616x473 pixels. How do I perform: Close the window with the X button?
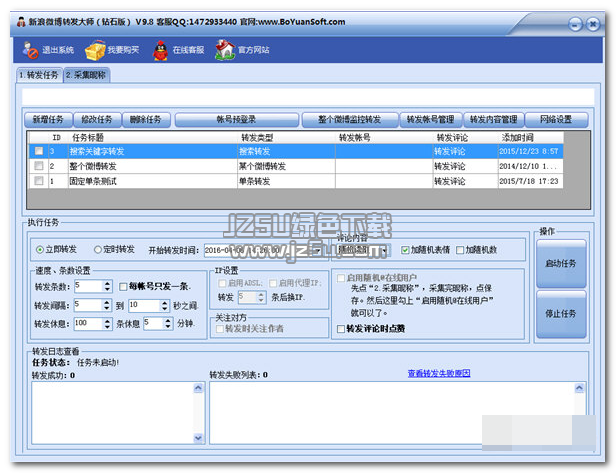click(593, 24)
